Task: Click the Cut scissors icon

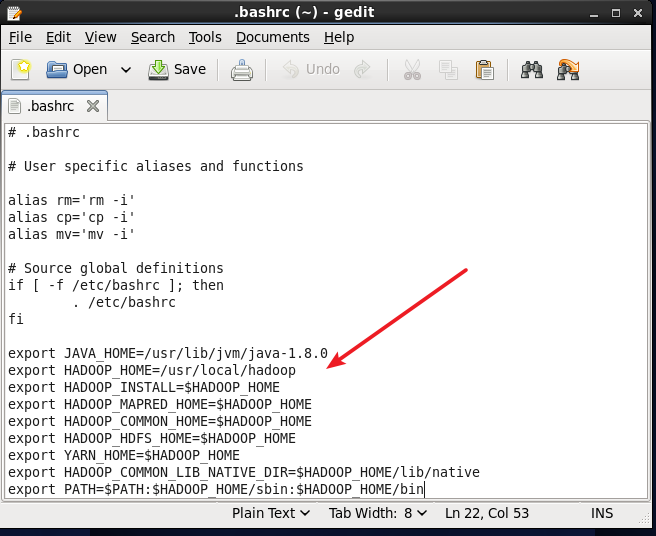Action: point(412,70)
